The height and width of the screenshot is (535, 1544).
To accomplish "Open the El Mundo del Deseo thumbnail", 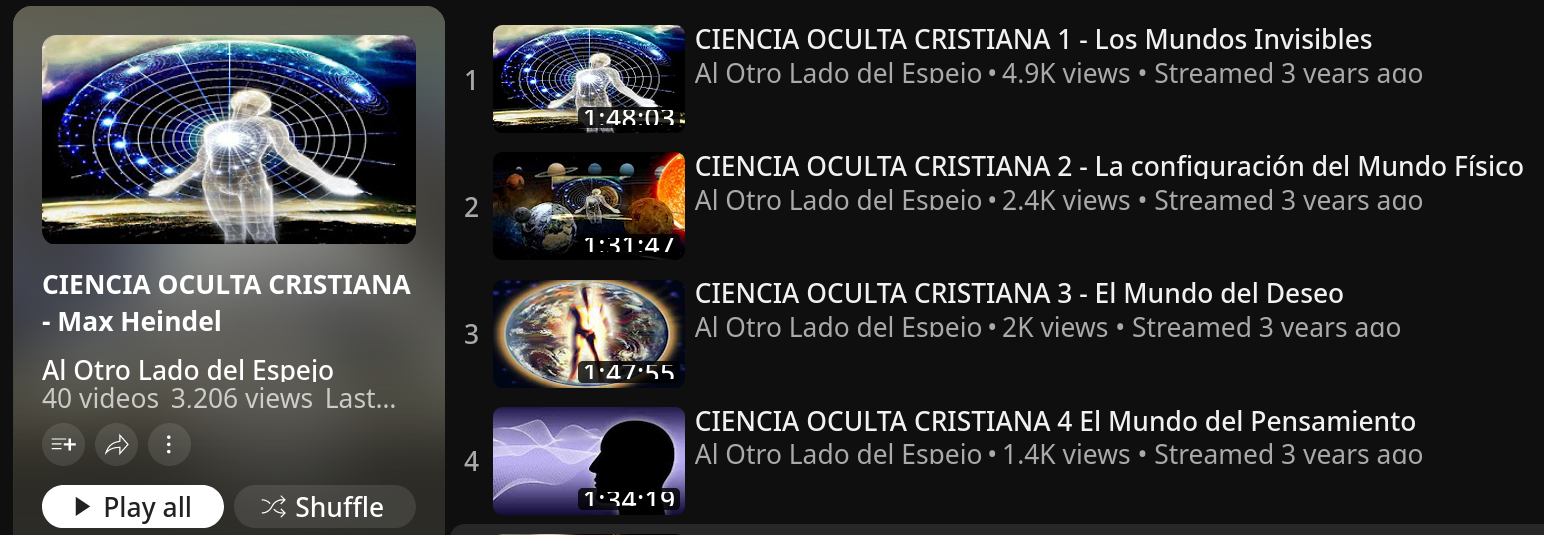I will tap(589, 333).
